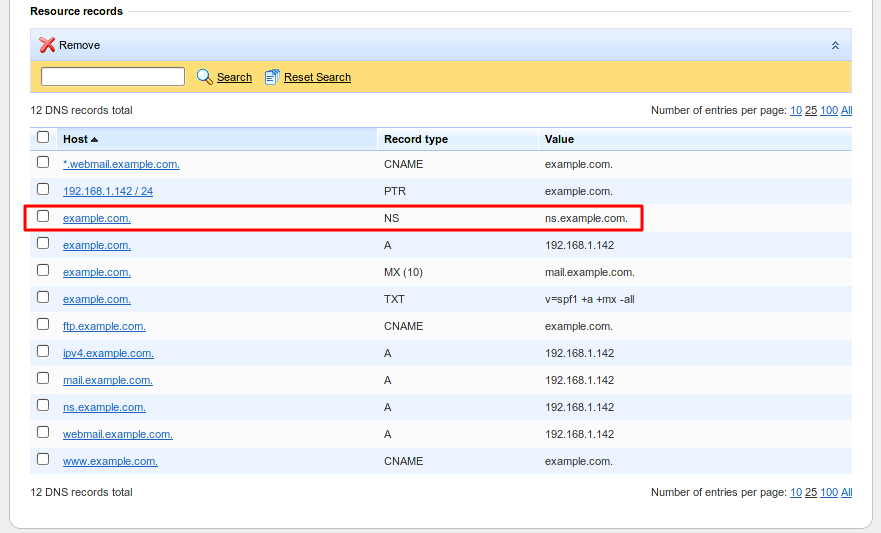Show 25 entries per page at top
This screenshot has height=533, width=881.
click(811, 110)
